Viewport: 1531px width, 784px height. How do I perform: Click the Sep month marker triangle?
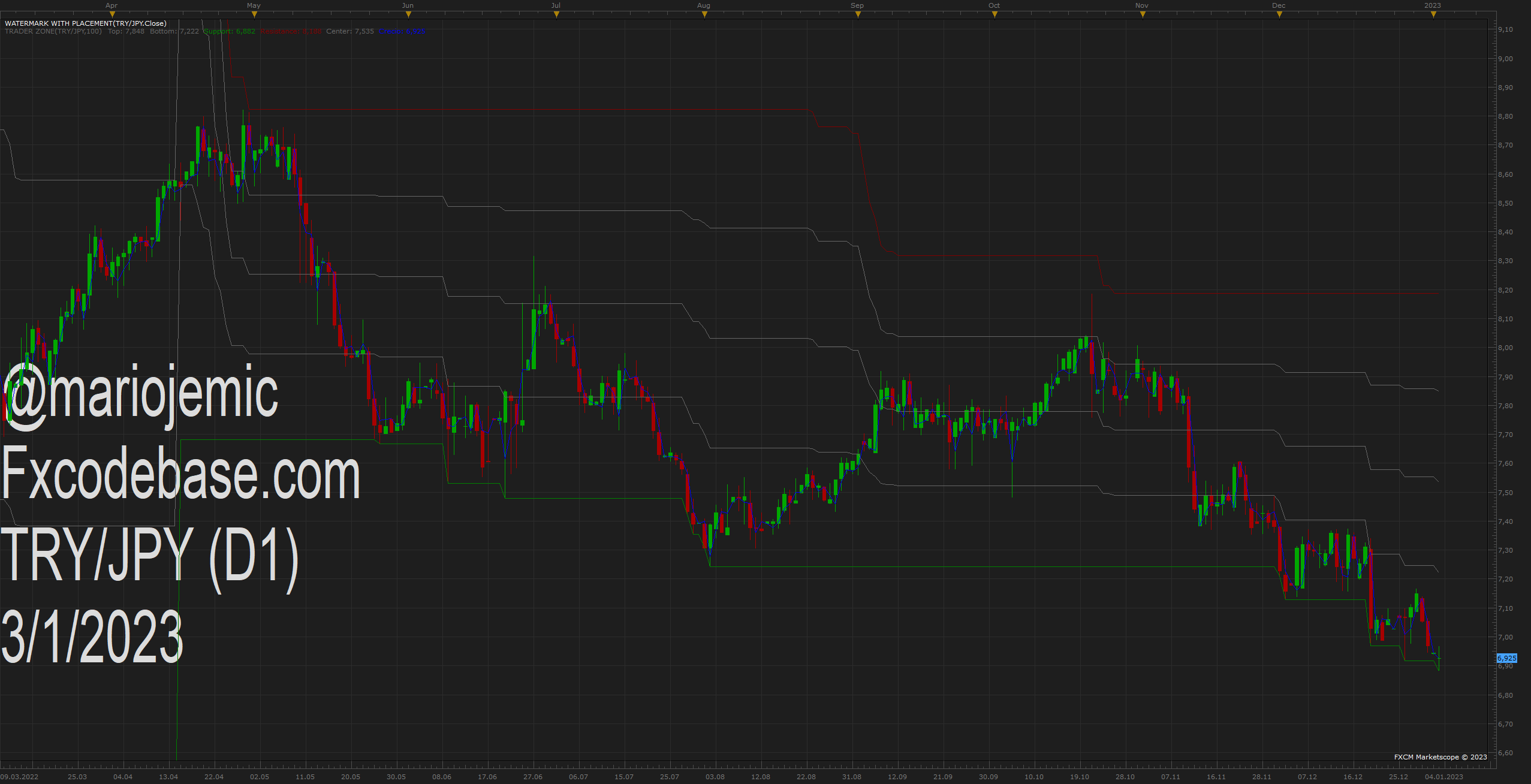click(858, 15)
